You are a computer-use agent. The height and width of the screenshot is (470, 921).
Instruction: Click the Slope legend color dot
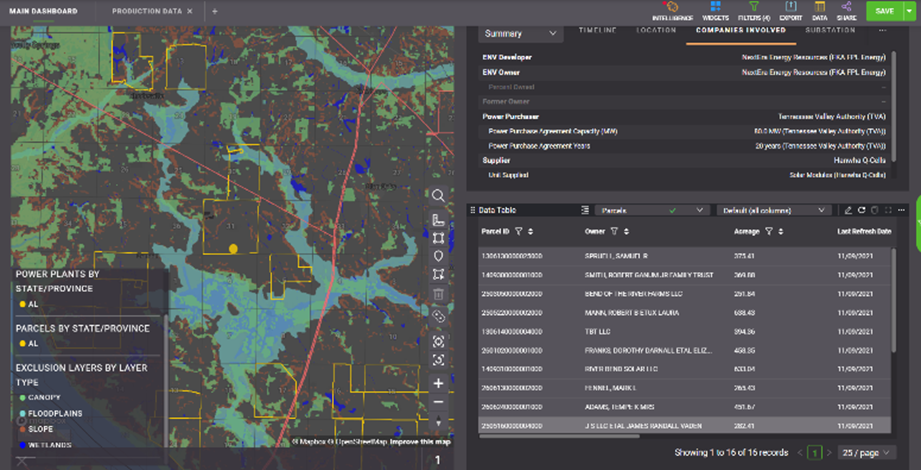pyautogui.click(x=22, y=428)
